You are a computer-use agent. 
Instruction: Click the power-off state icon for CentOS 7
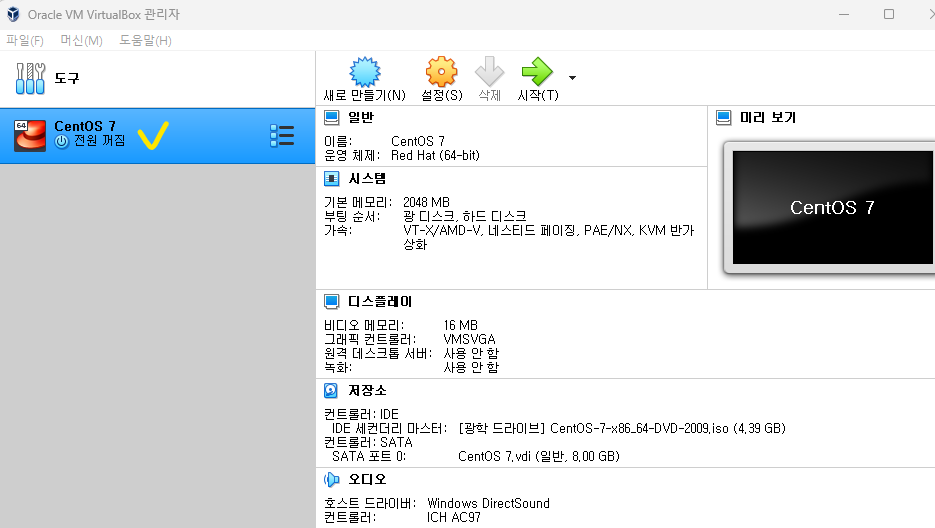point(62,141)
